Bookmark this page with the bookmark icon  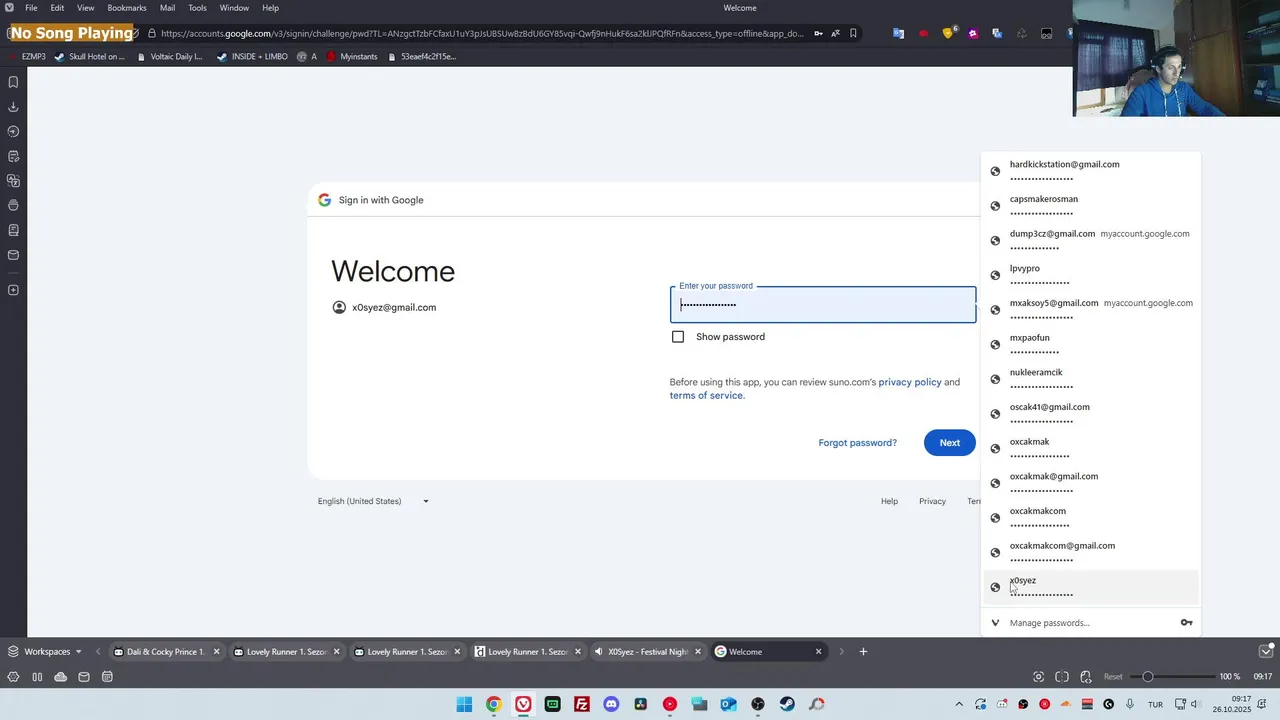(x=853, y=33)
